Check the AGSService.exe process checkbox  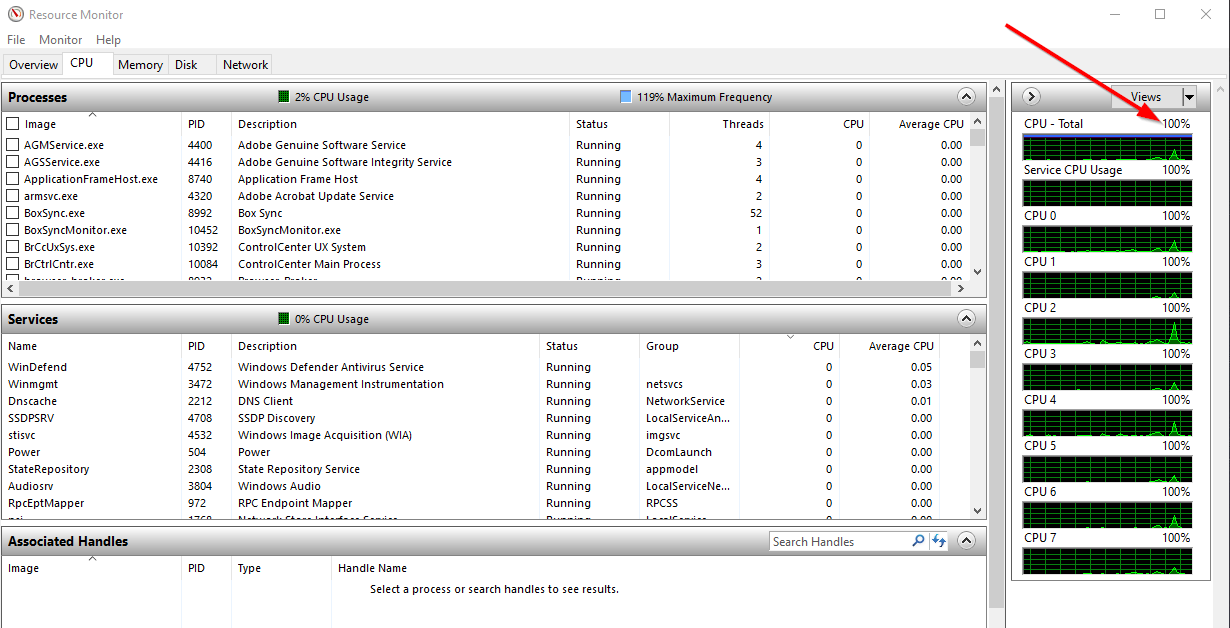(x=13, y=162)
